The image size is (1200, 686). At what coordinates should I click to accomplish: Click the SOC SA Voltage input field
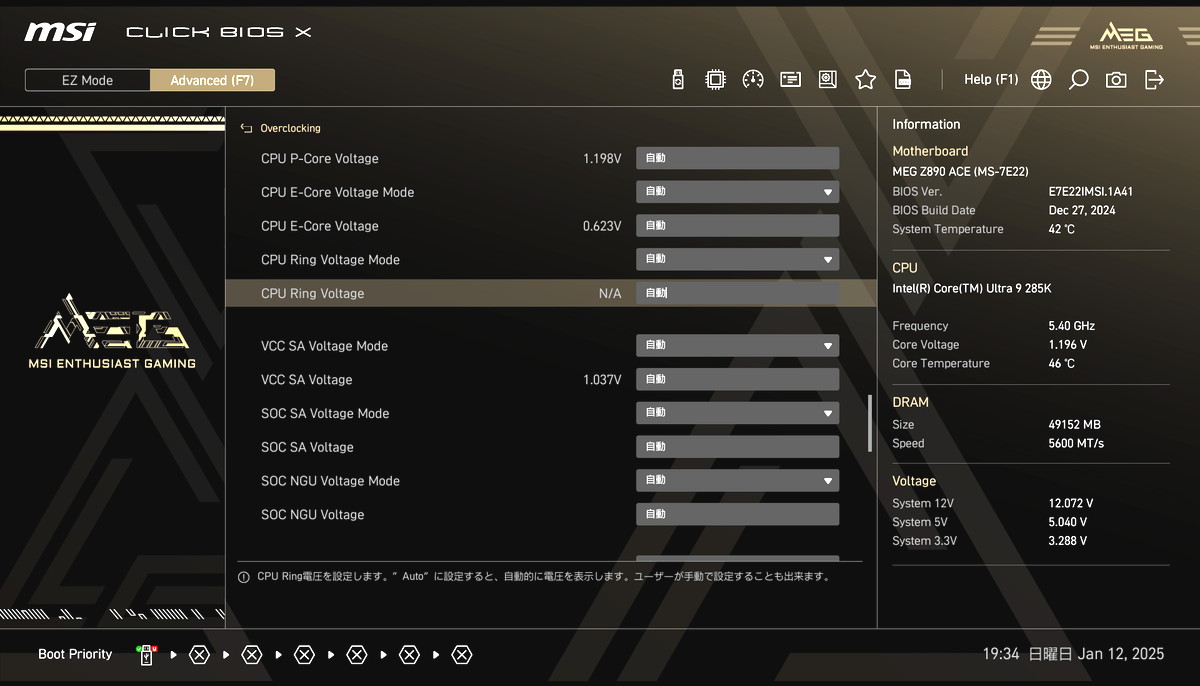(737, 447)
